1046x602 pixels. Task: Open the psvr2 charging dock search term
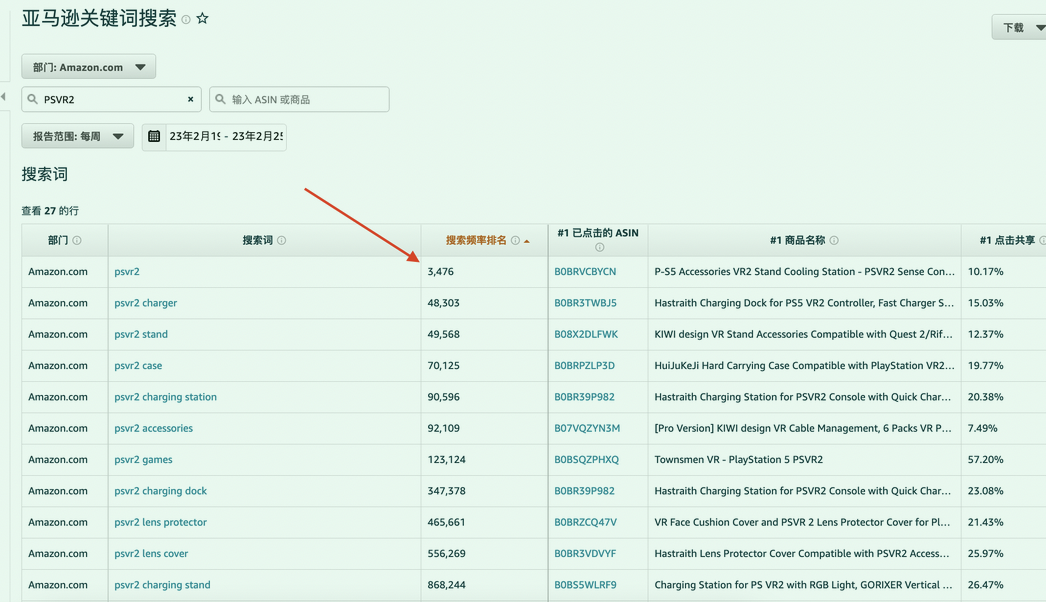(161, 491)
